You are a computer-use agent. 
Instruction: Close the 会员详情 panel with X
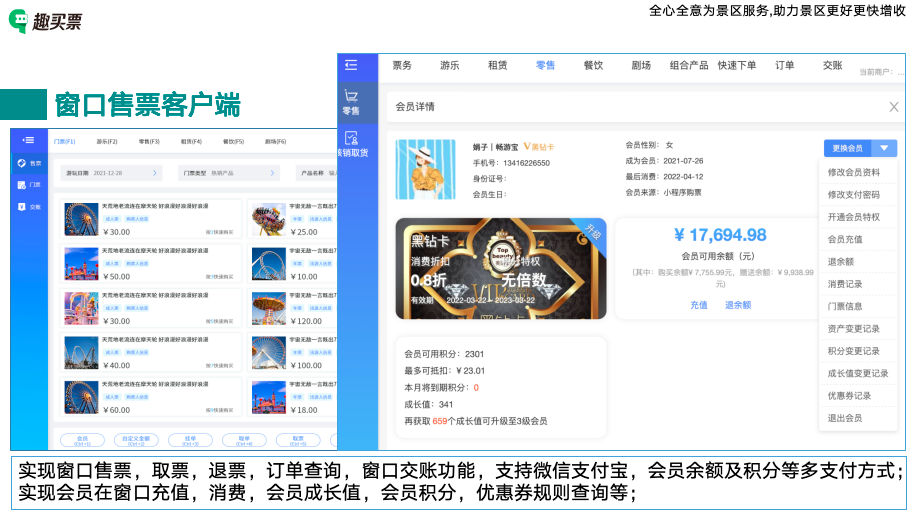[x=894, y=107]
